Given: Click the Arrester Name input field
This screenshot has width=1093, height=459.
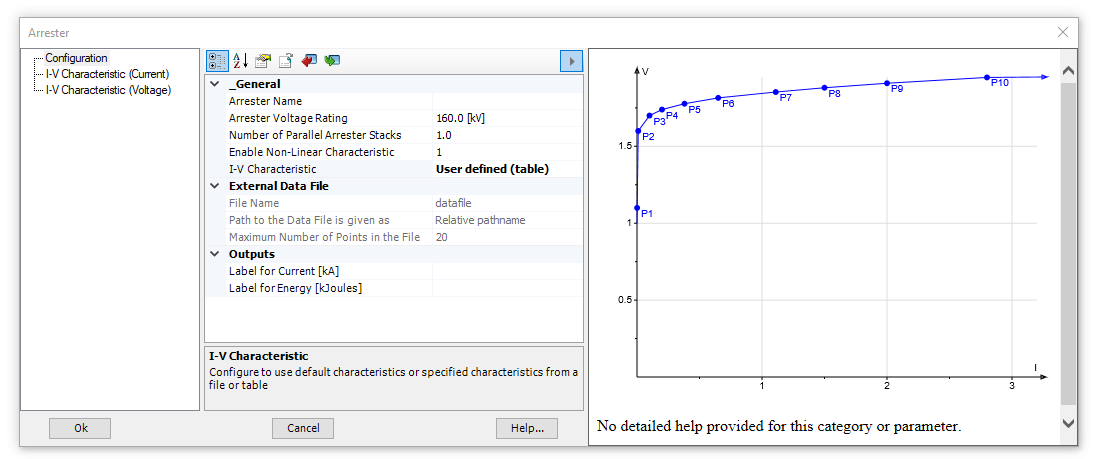Looking at the screenshot, I should point(506,101).
